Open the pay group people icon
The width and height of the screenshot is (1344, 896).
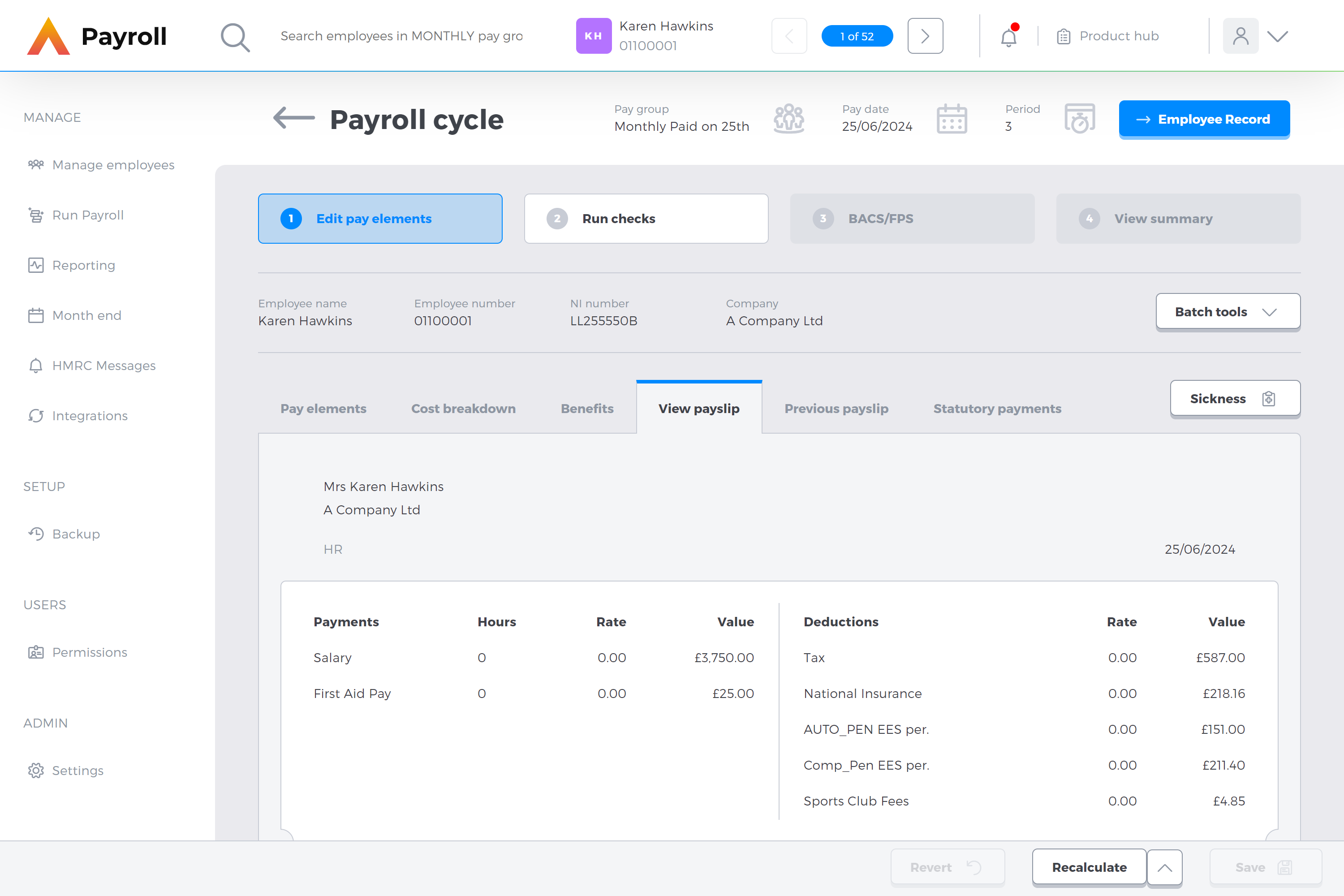tap(789, 118)
